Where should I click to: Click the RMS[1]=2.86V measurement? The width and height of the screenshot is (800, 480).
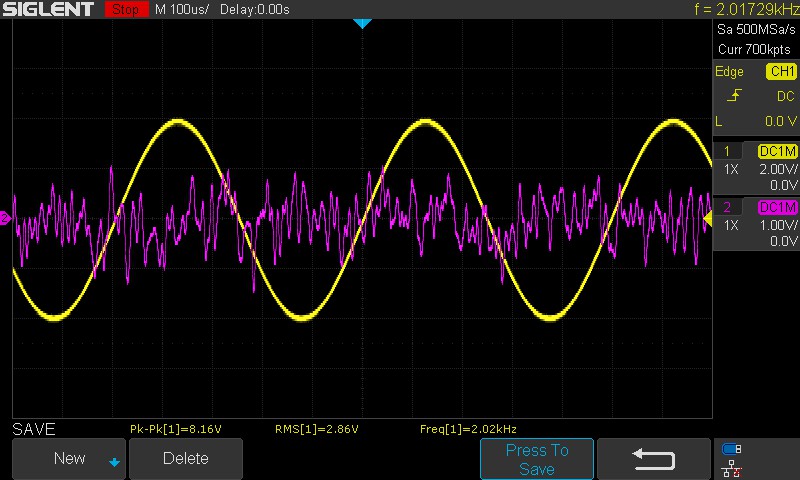coord(316,429)
